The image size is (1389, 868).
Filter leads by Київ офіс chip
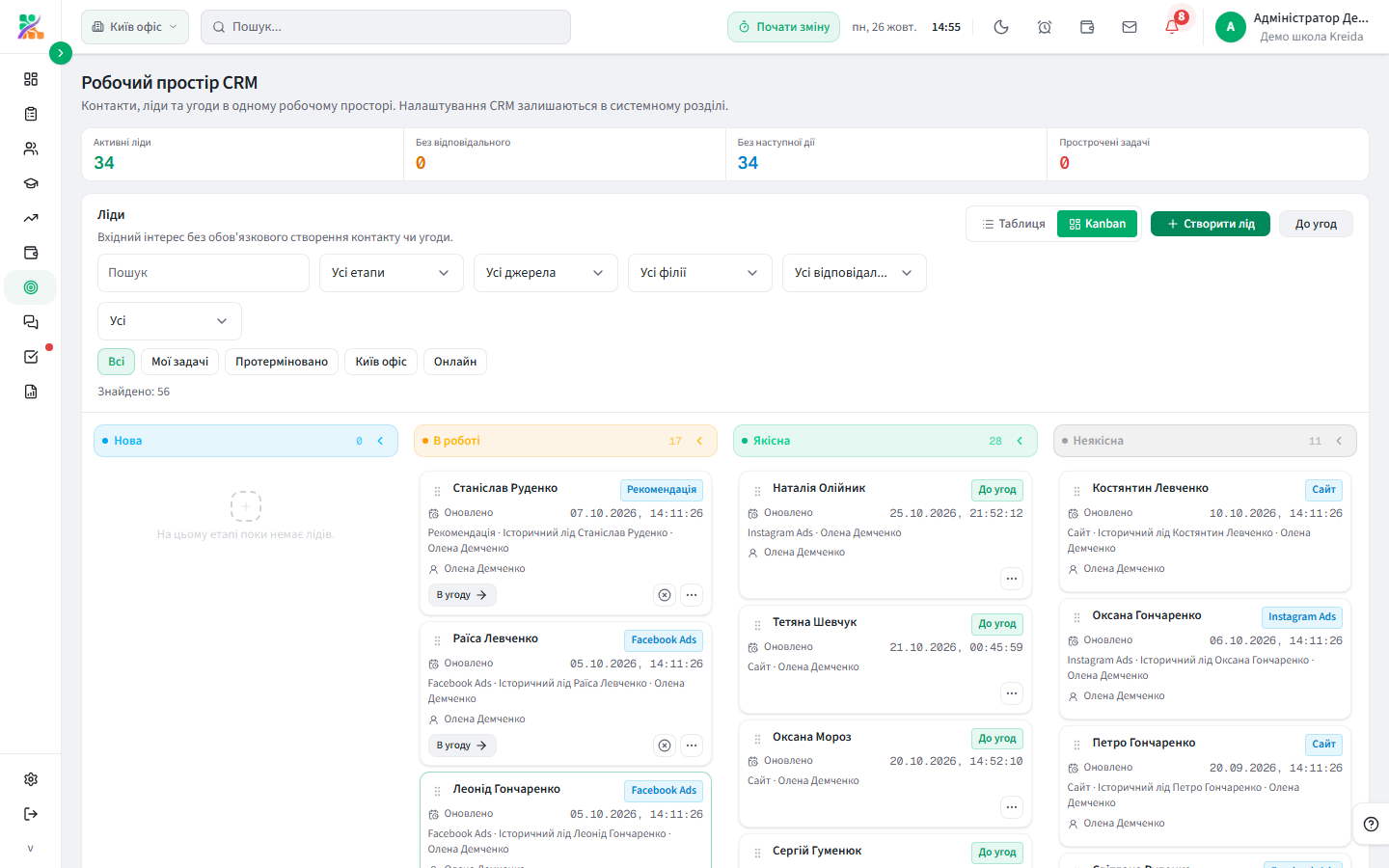point(381,362)
